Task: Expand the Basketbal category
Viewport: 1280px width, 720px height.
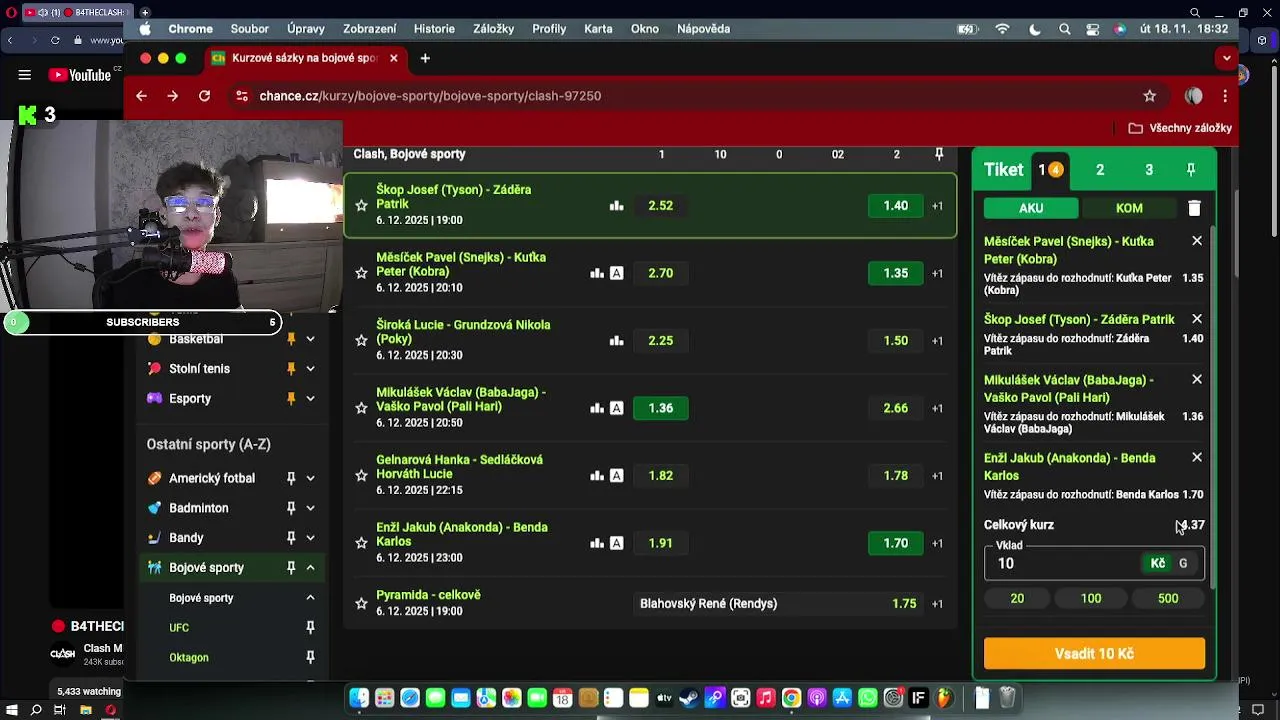Action: click(310, 339)
